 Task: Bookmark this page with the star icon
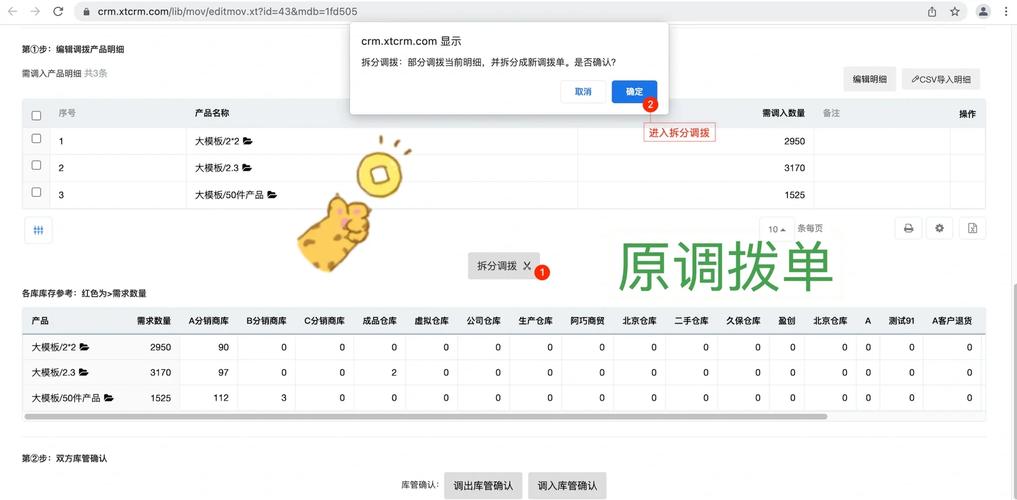(x=955, y=11)
